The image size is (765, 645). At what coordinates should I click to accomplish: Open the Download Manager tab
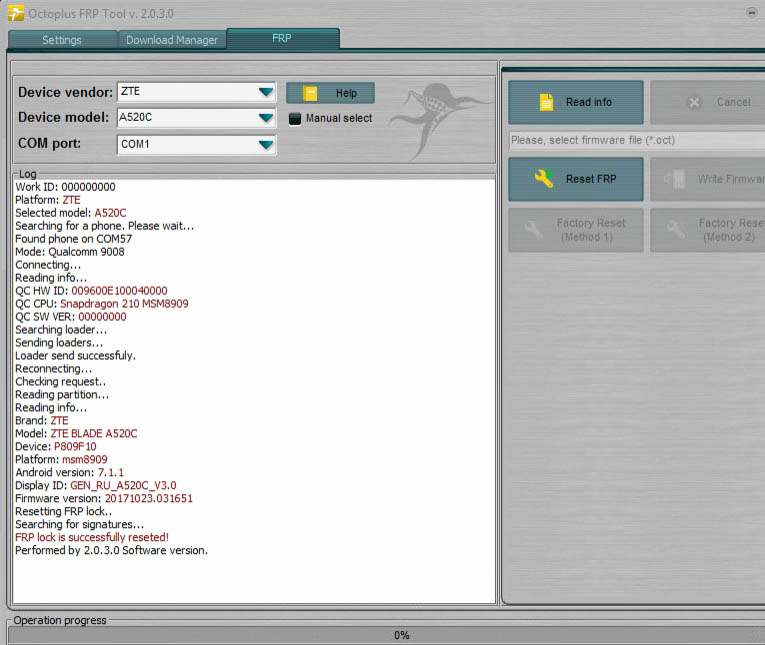172,40
